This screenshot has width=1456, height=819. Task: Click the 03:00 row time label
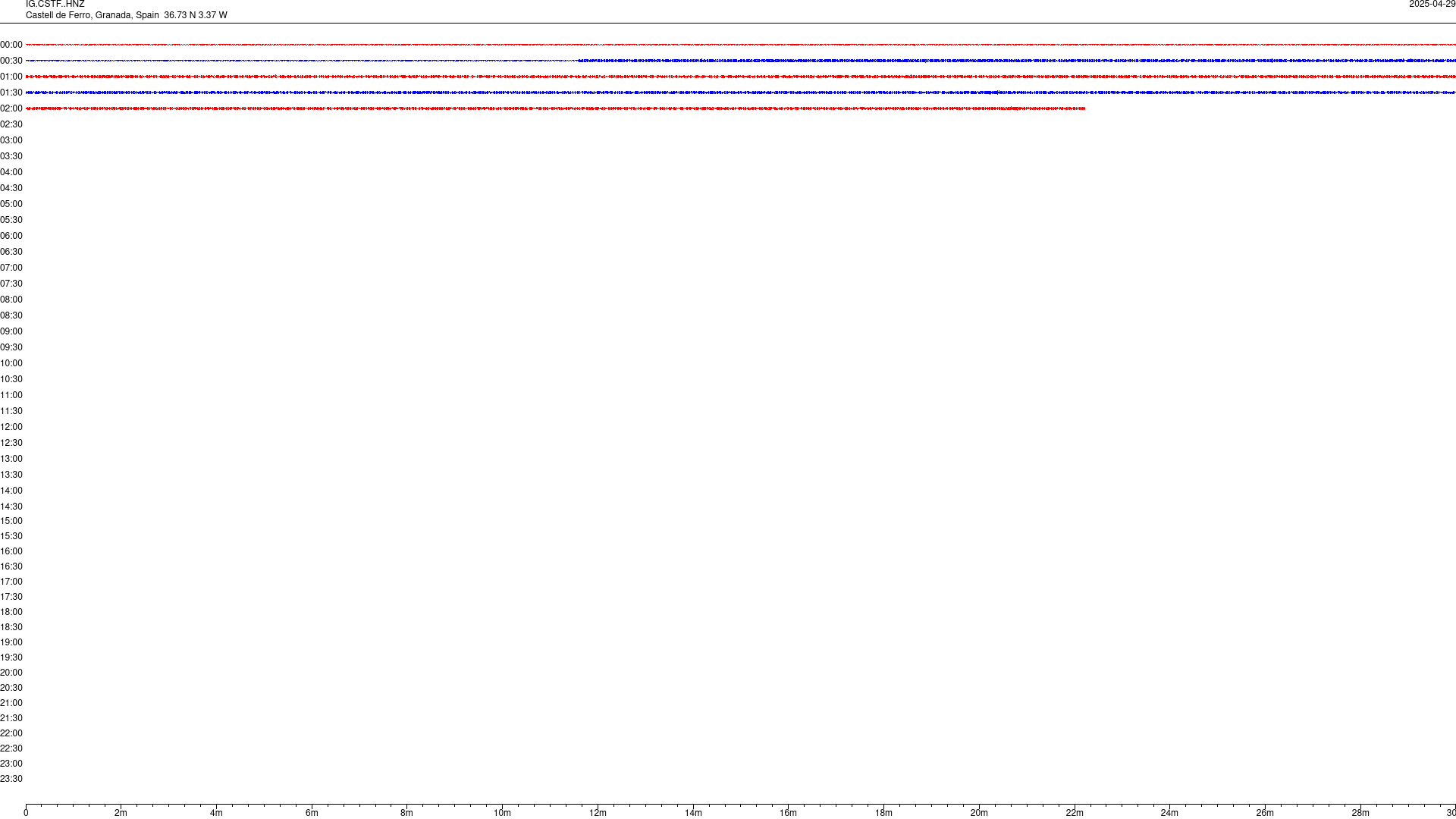[11, 140]
